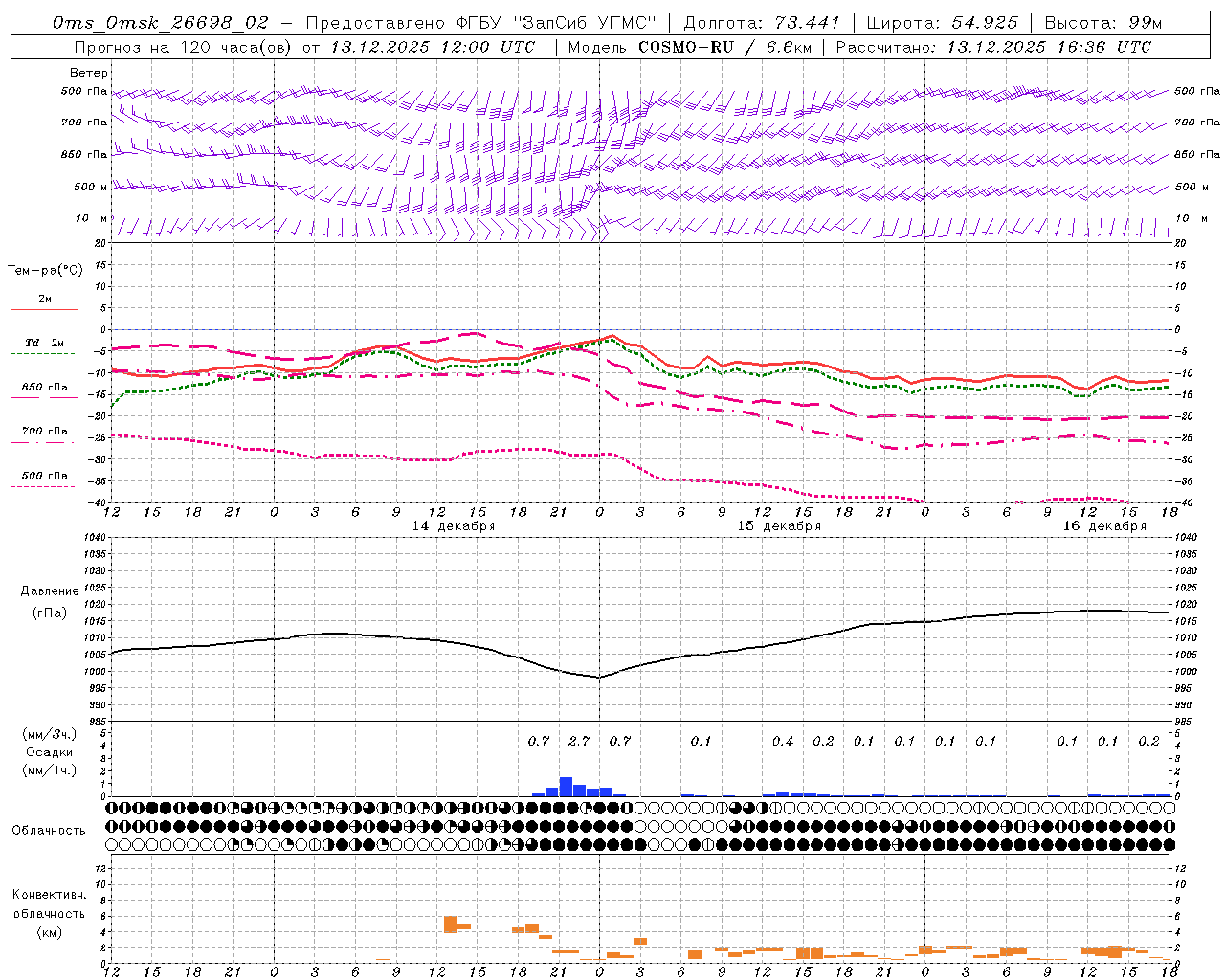Click the 16 декабря date label
Screen dimensions: 1225x980
pyautogui.click(x=1104, y=526)
